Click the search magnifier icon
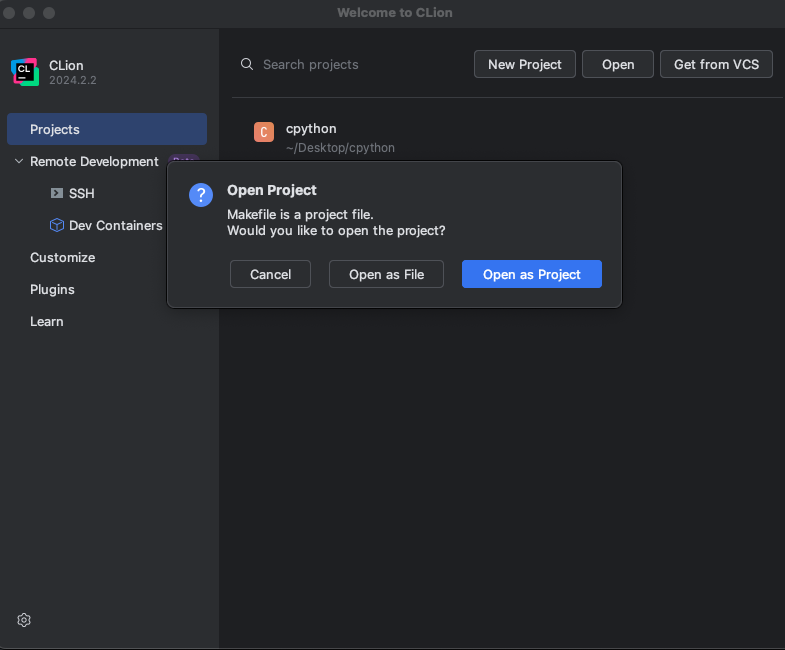 [x=247, y=64]
